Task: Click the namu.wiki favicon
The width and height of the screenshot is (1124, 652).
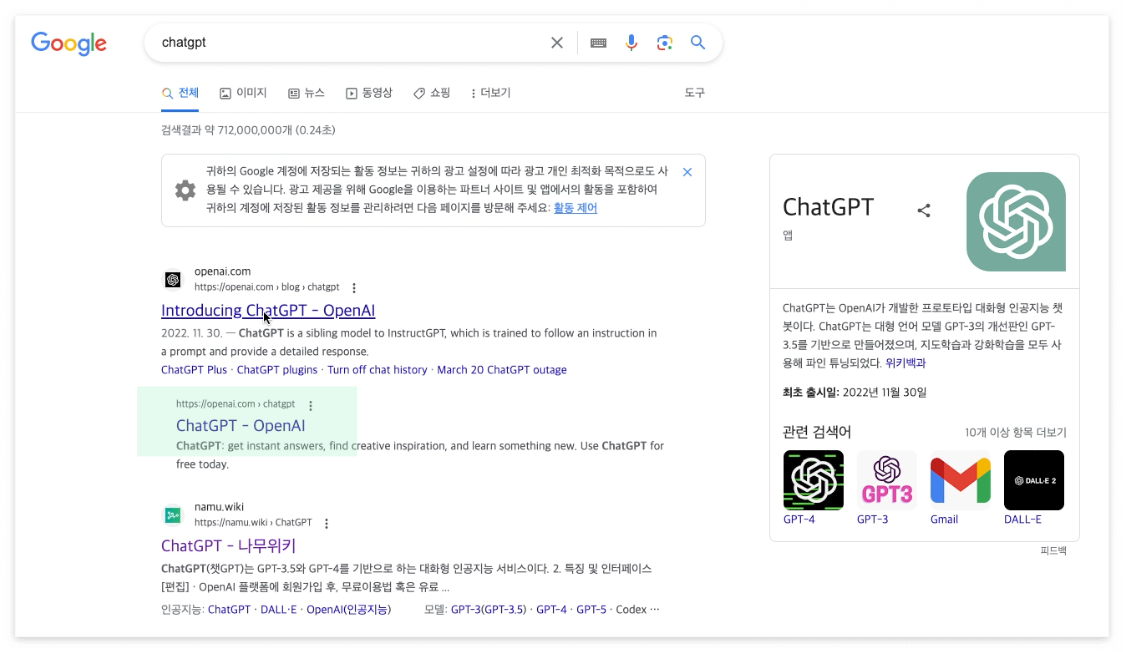Action: (x=173, y=514)
